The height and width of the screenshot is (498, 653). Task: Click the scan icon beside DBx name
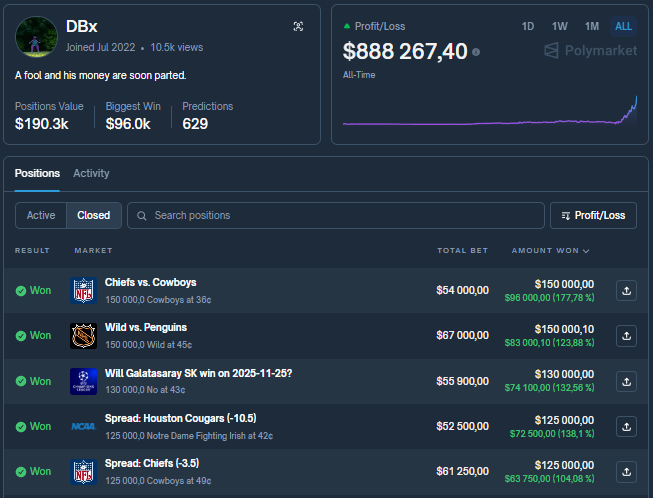[x=298, y=27]
